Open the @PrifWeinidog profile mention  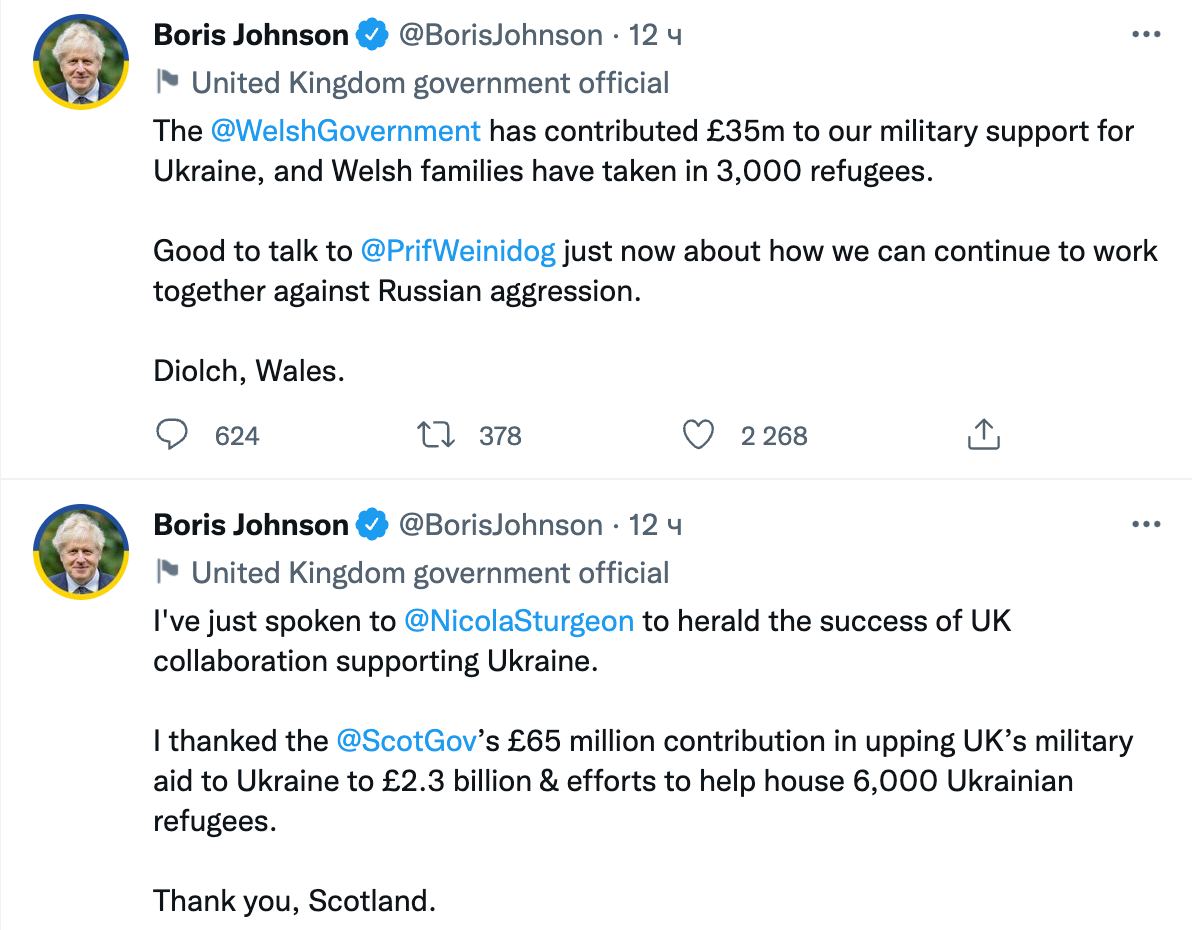457,251
